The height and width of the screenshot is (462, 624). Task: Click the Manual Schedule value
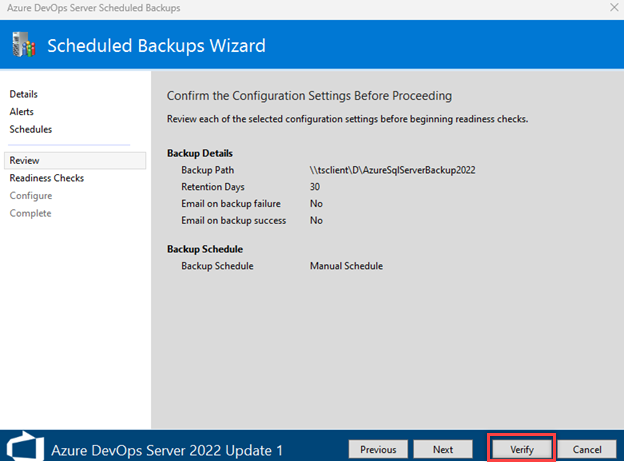pyautogui.click(x=346, y=266)
